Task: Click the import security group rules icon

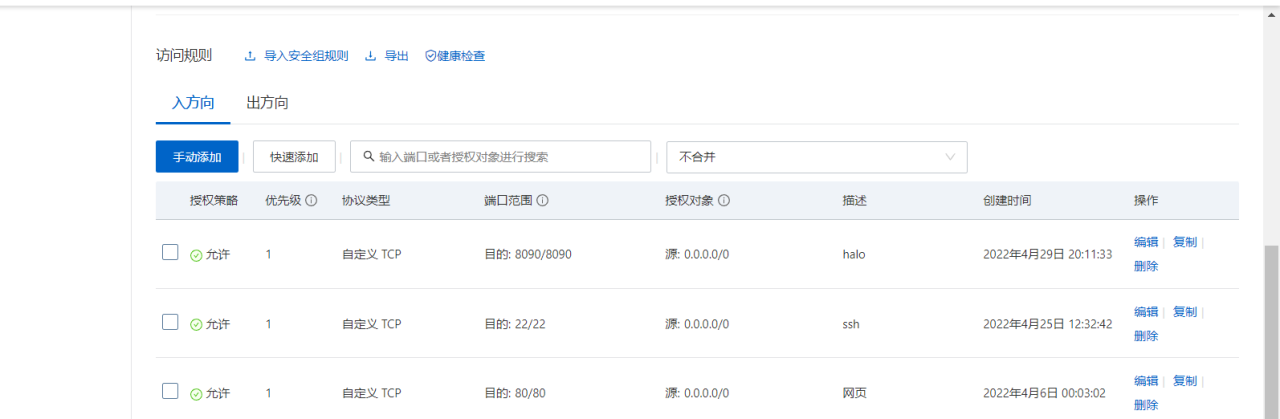Action: tap(251, 56)
